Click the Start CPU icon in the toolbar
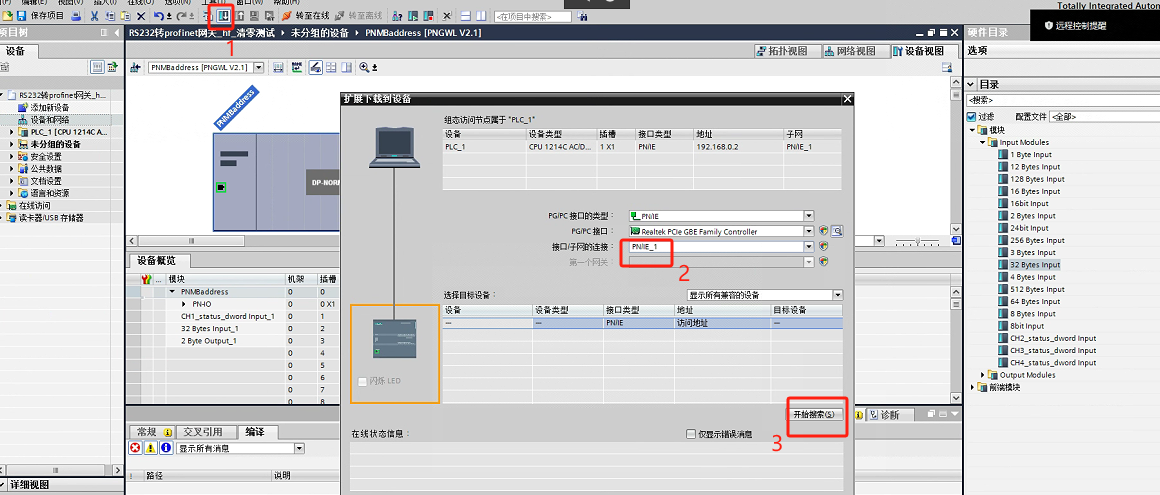 [414, 15]
